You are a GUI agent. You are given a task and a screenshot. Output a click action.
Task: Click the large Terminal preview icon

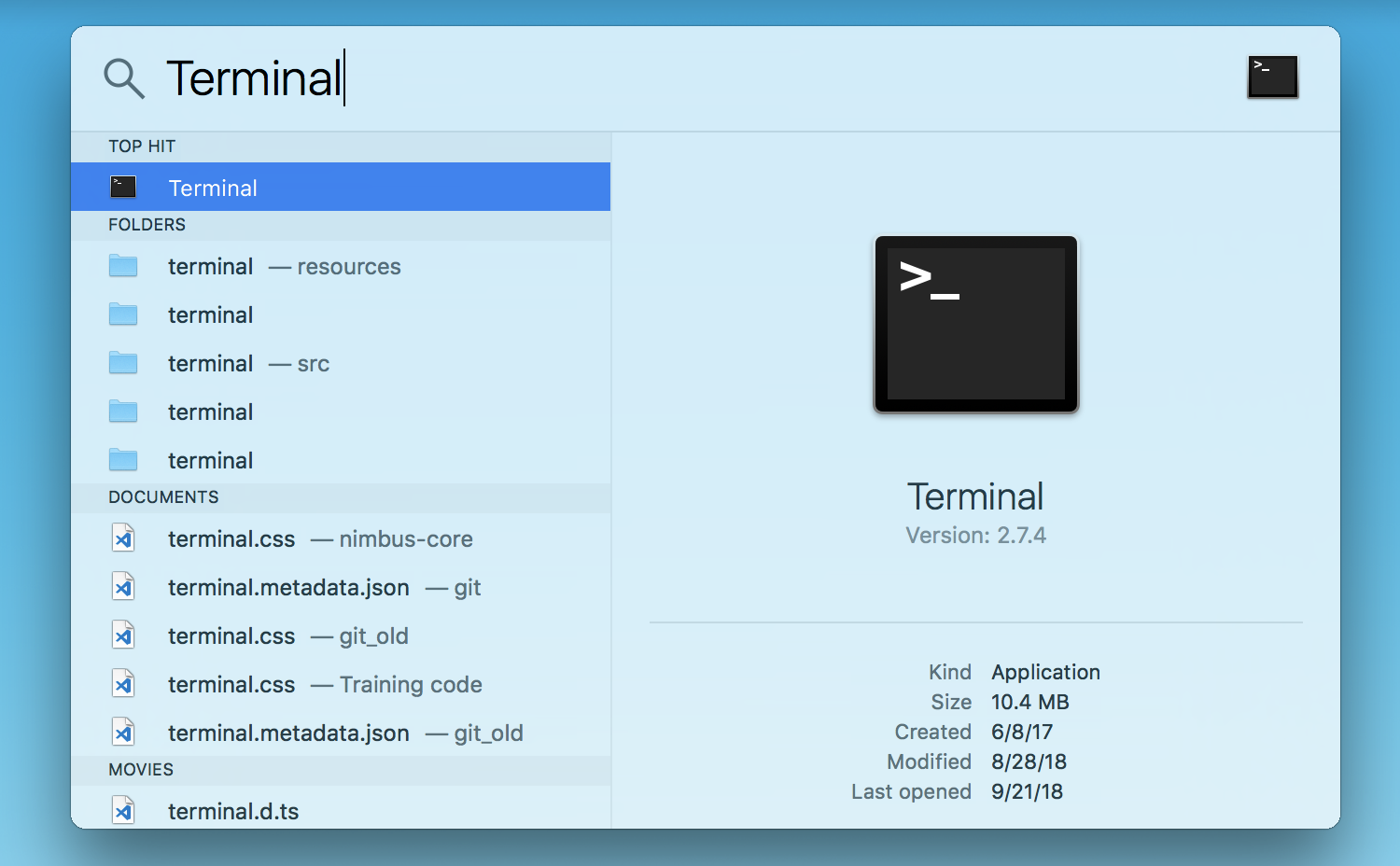(975, 324)
